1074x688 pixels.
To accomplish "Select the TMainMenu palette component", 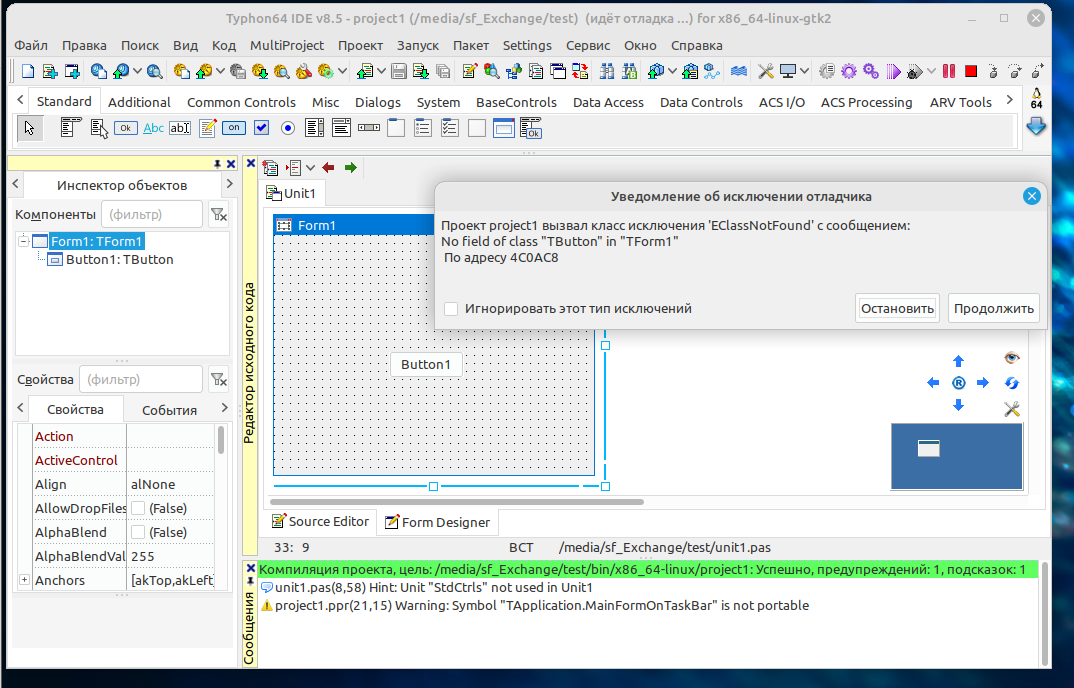I will 71,127.
